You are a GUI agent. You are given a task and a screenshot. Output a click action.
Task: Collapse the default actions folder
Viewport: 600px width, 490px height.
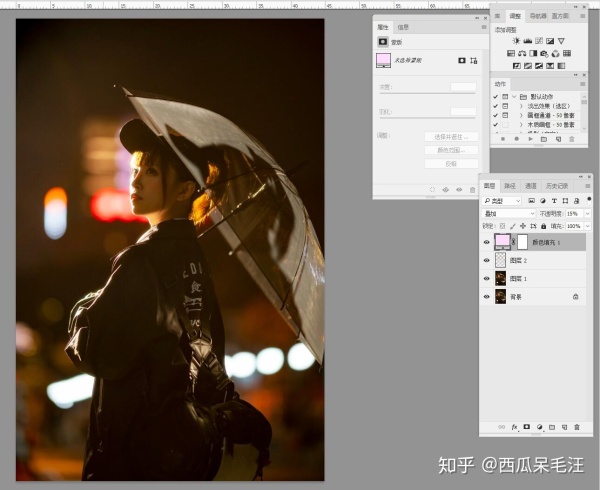point(515,97)
